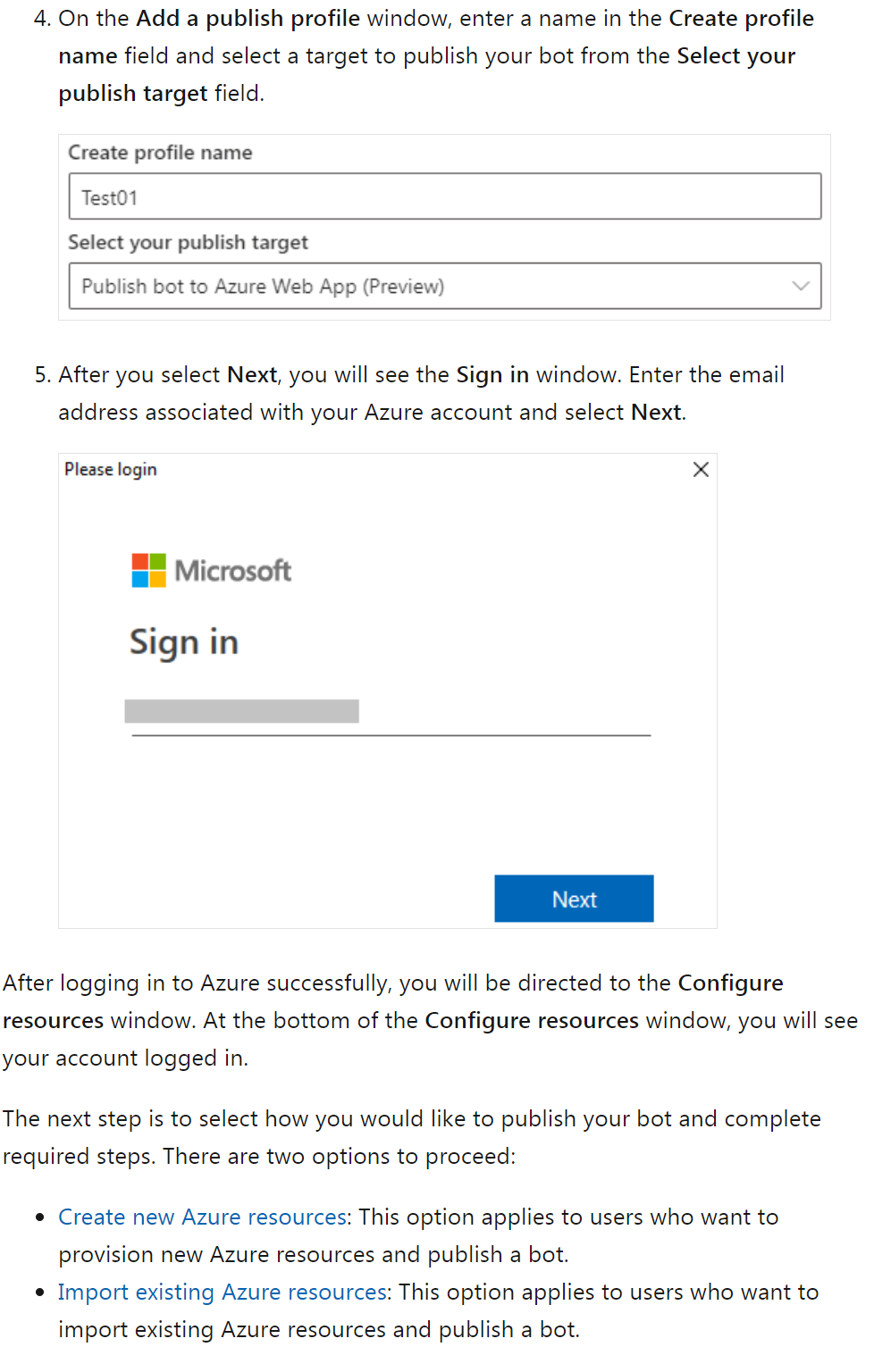Expand the publish target options chevron
This screenshot has width=874, height=1372.
800,286
